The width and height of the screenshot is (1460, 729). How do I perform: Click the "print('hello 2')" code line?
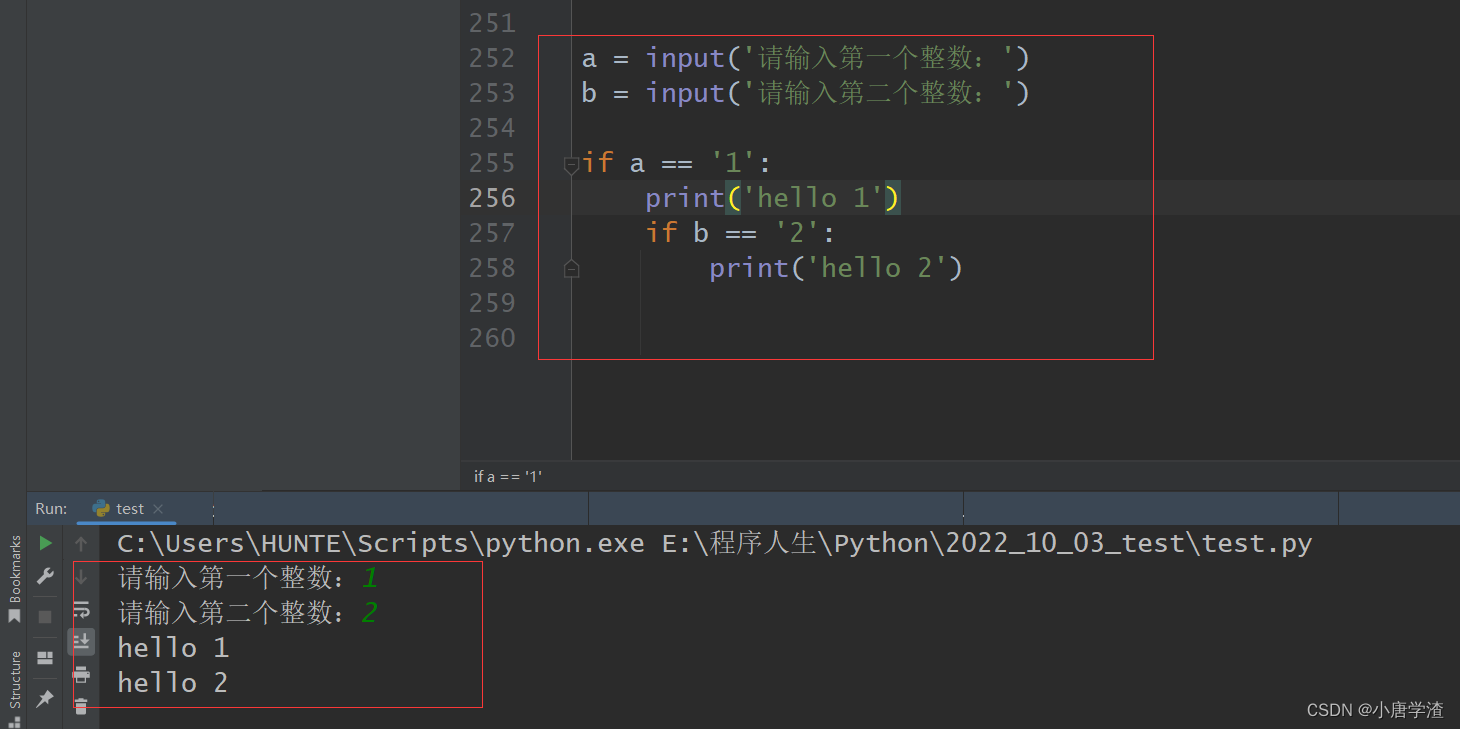[x=836, y=268]
